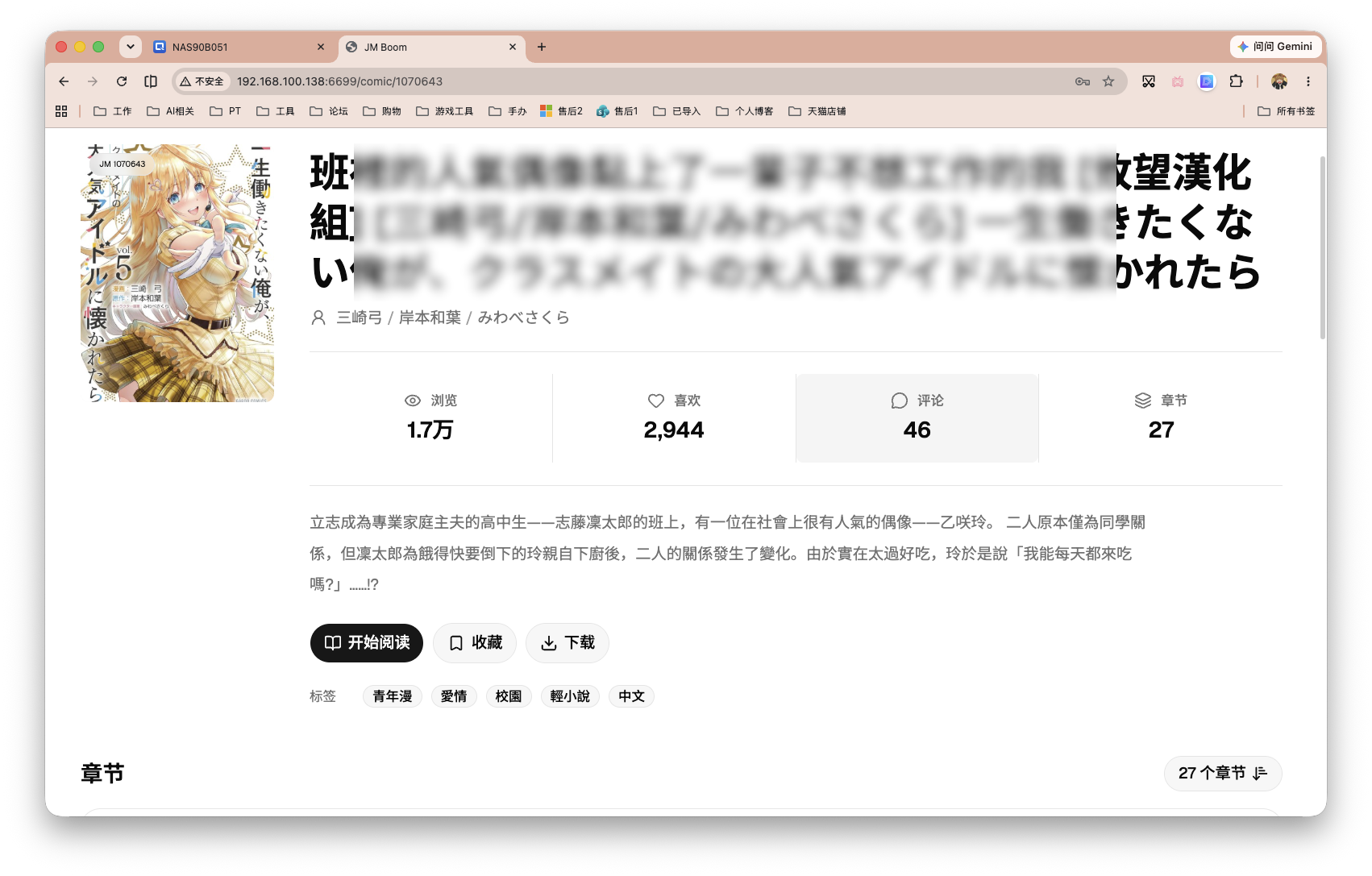Open the 购物 bookmark folder
The height and width of the screenshot is (876, 1372).
[382, 111]
